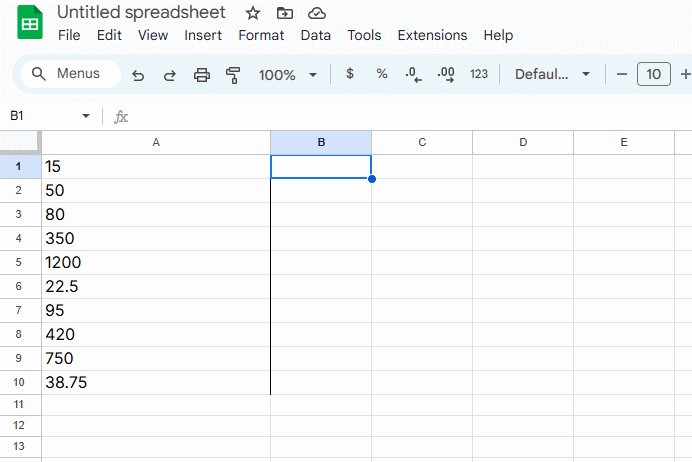Click the Undo arrow
Screen dimensions: 692x462
(138, 75)
